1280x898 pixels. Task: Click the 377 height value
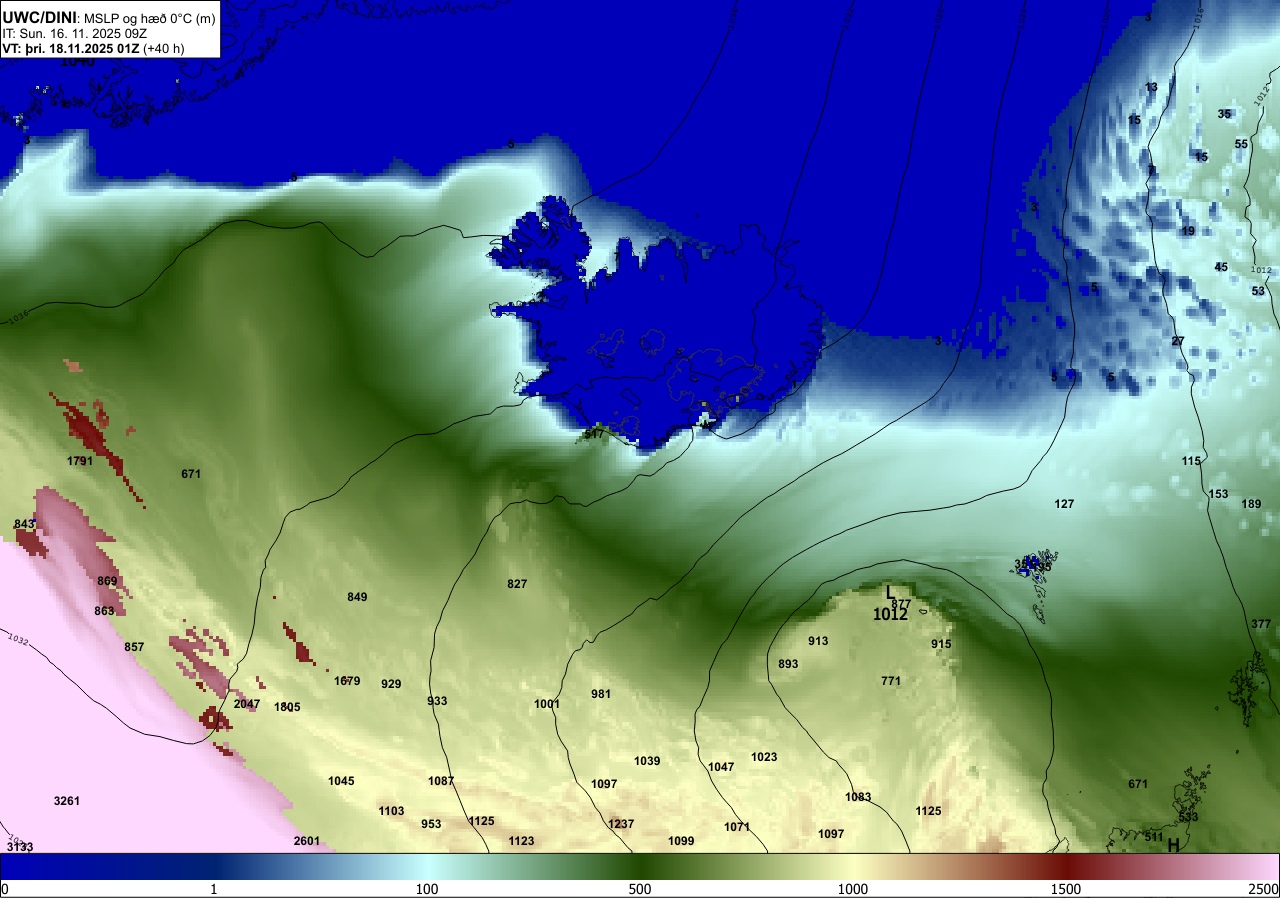1261,624
